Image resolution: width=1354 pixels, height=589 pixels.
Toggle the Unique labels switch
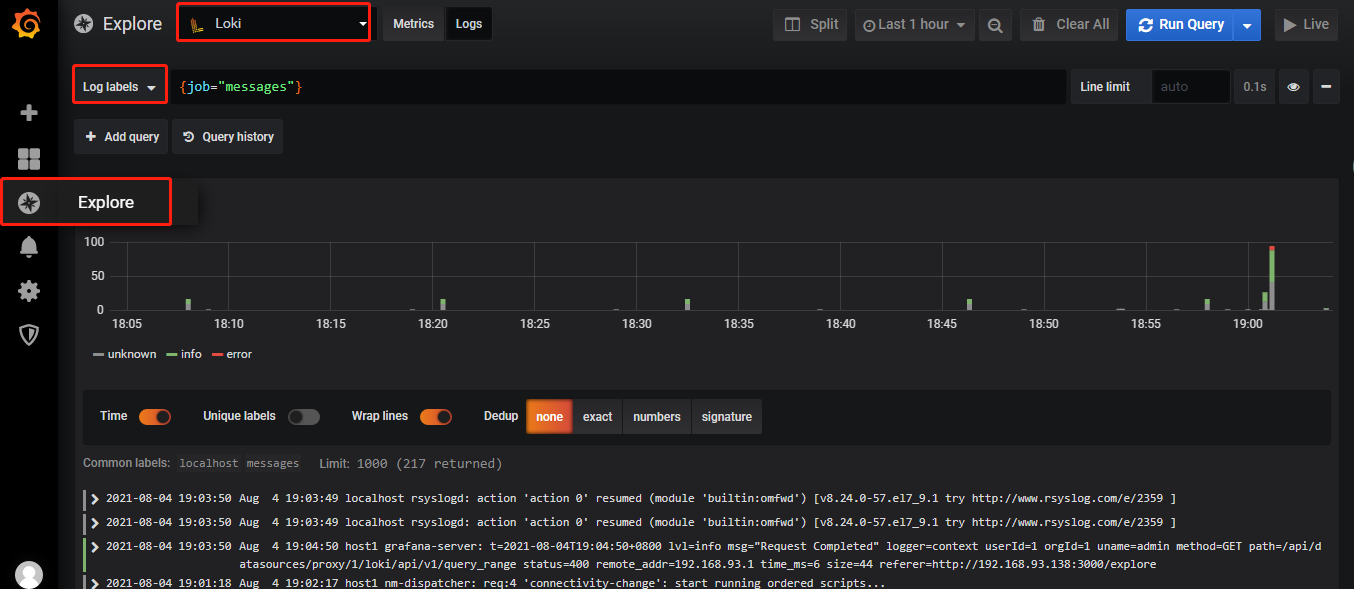click(304, 417)
